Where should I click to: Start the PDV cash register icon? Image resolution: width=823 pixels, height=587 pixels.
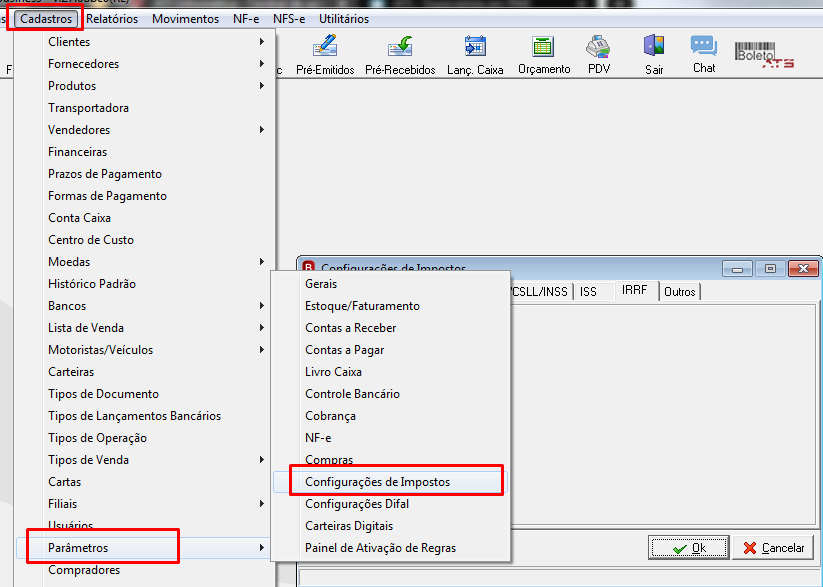click(598, 55)
